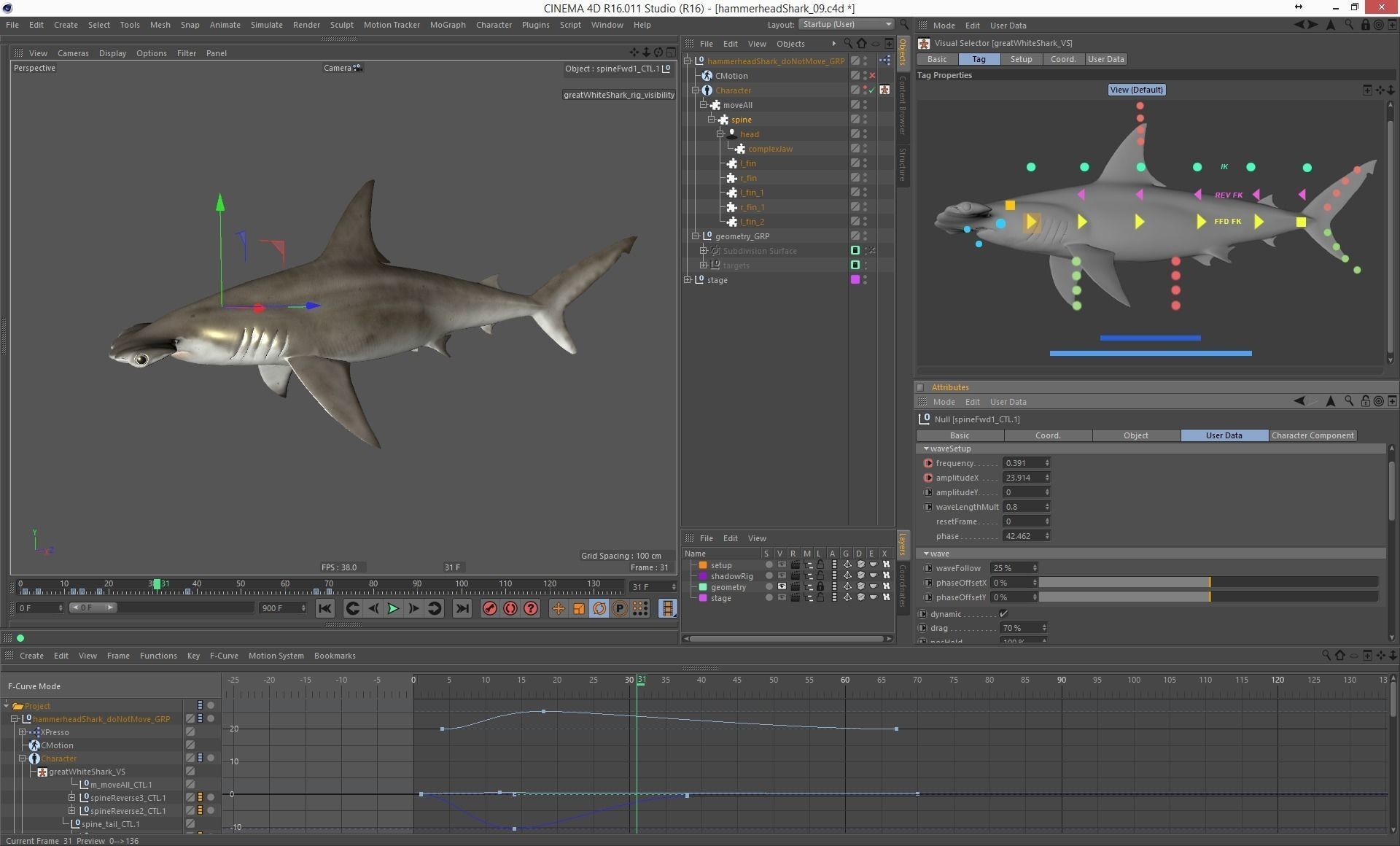Image resolution: width=1400 pixels, height=846 pixels.
Task: Click the red Record Active Objects button
Action: pyautogui.click(x=490, y=608)
